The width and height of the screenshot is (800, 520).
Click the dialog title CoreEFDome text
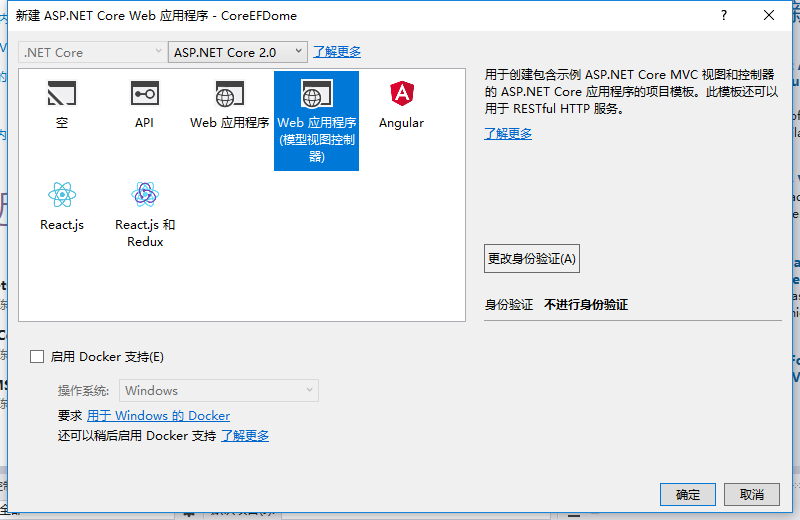click(x=259, y=16)
